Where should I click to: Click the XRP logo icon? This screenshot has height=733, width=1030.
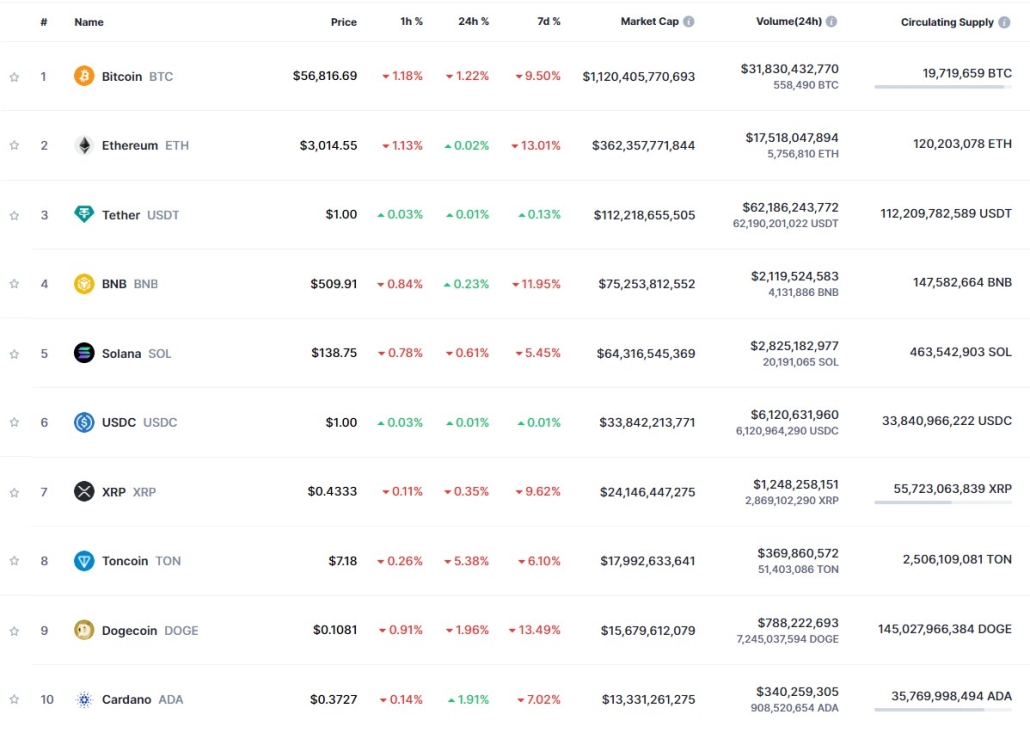click(x=83, y=491)
